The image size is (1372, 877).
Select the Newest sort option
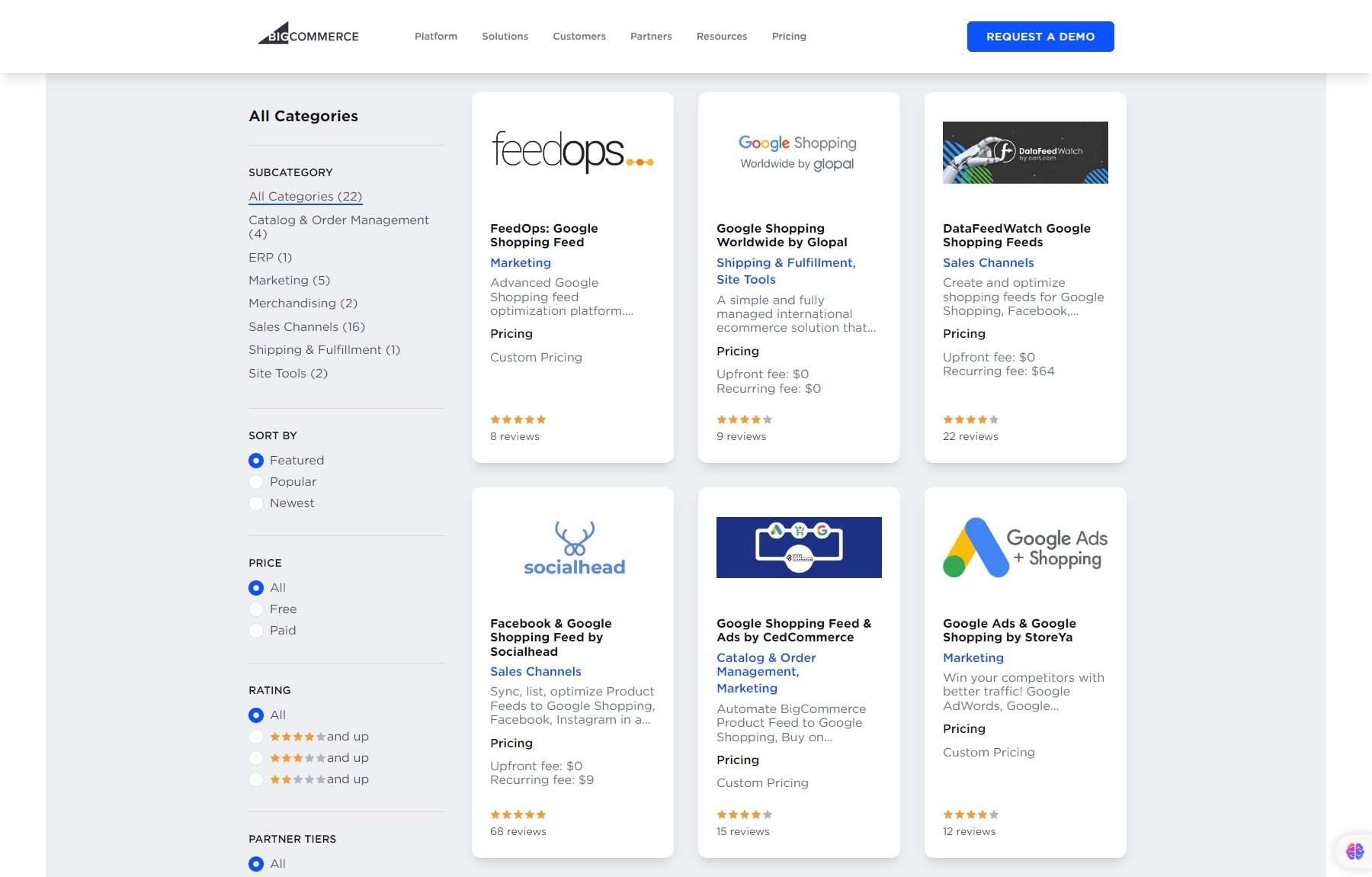point(256,503)
